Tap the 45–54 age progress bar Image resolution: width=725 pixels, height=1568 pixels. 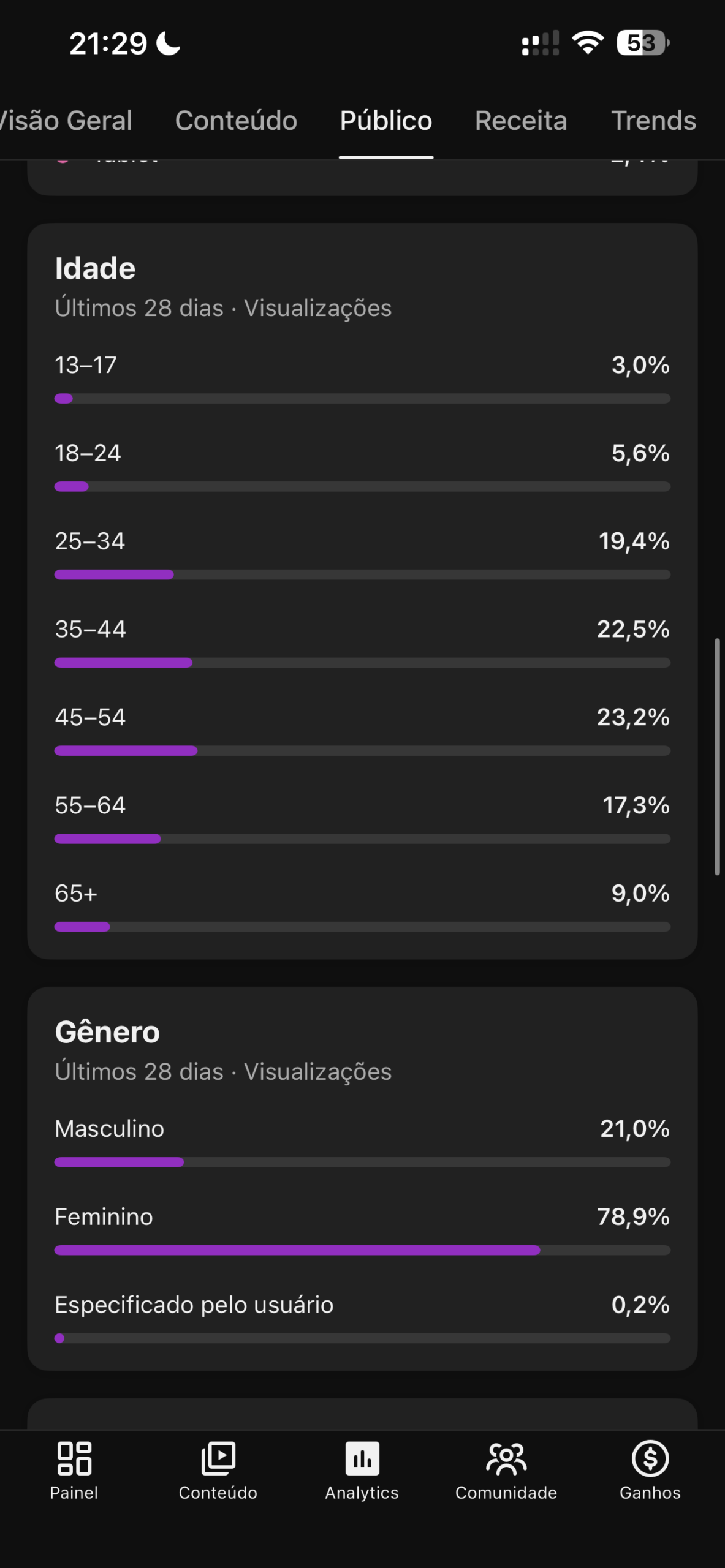click(362, 751)
